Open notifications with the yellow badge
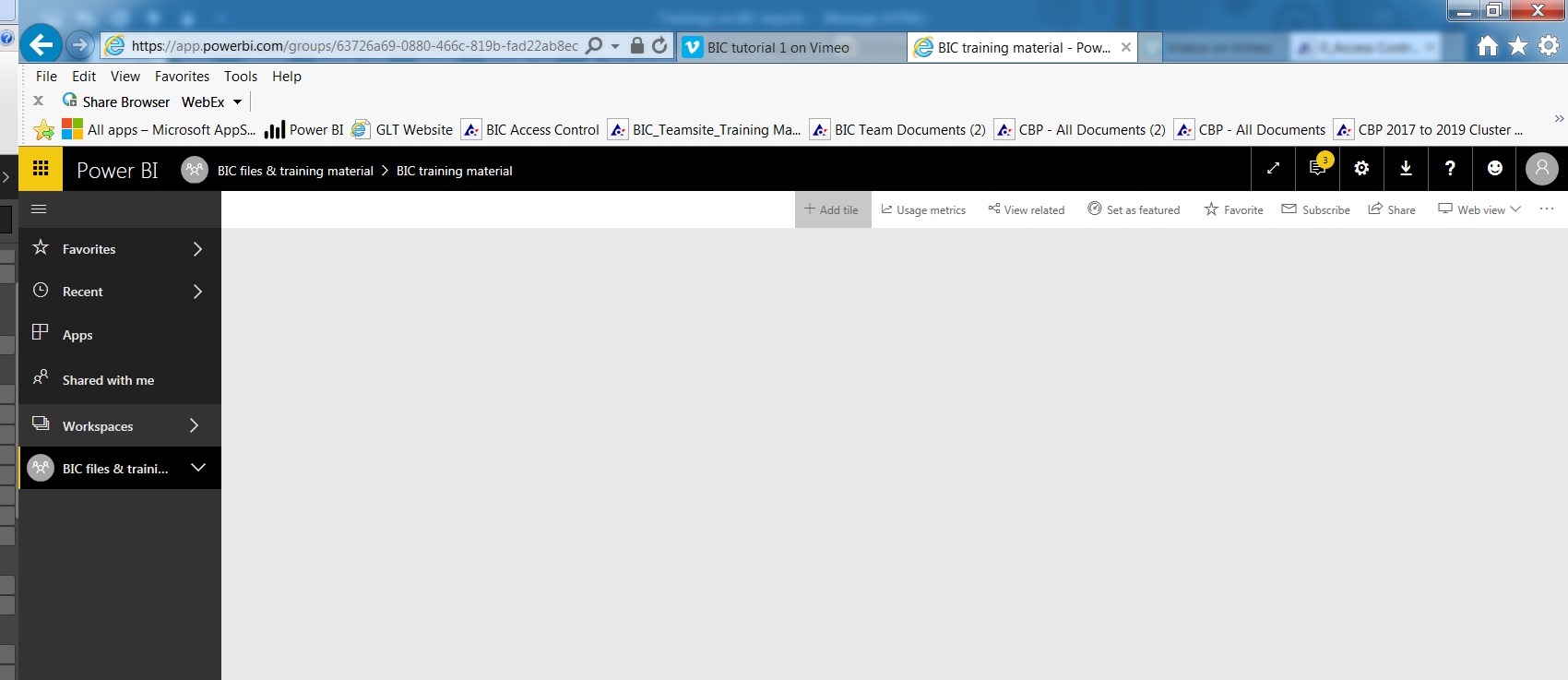Screen dimensions: 1568x680 1317,169
